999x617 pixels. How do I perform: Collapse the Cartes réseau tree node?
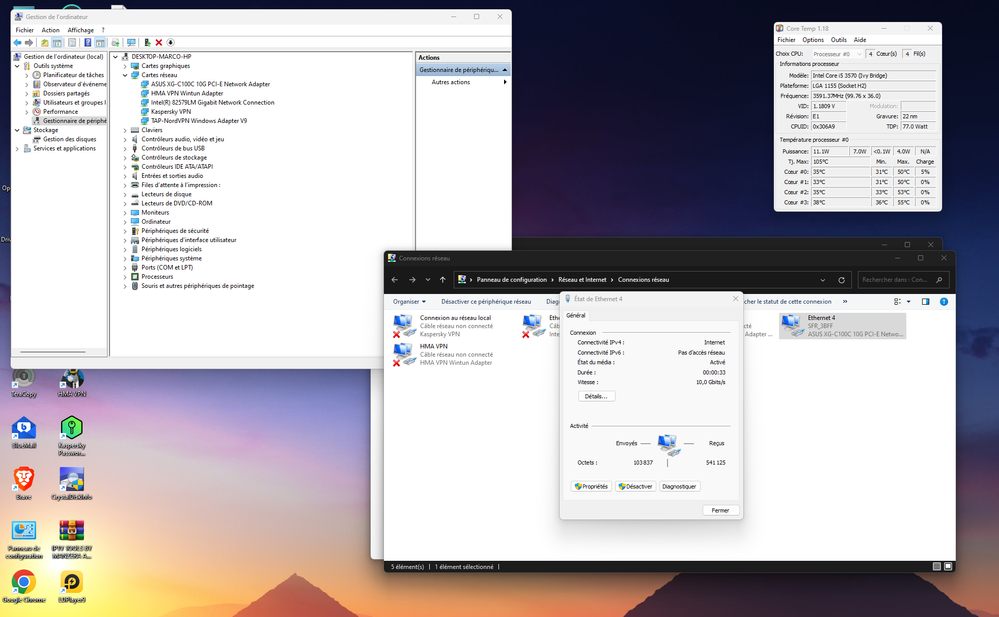point(125,75)
